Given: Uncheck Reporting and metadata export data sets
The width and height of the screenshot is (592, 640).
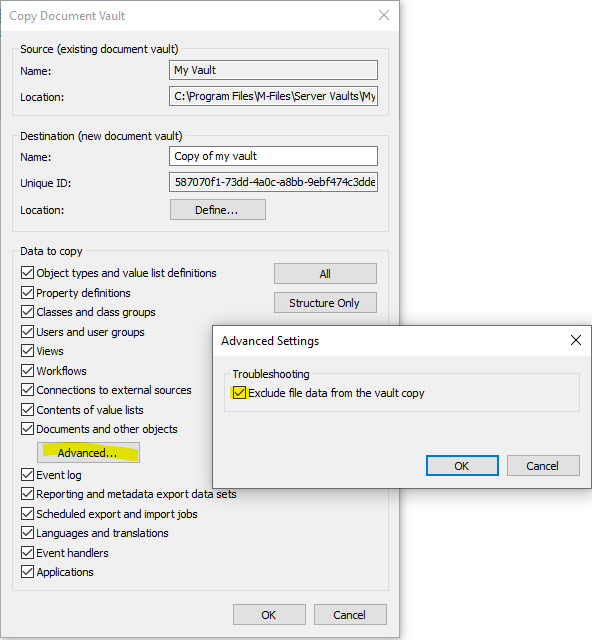Looking at the screenshot, I should click(x=27, y=494).
